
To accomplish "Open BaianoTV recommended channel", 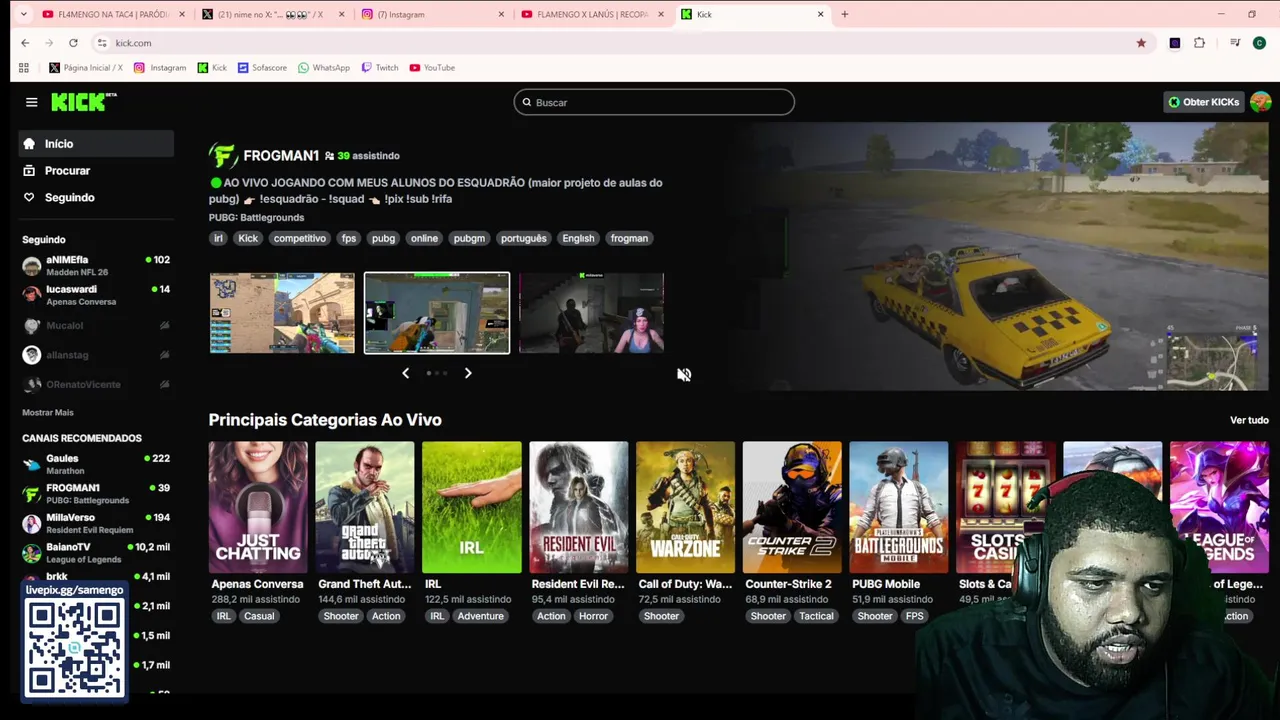I will tap(96, 552).
